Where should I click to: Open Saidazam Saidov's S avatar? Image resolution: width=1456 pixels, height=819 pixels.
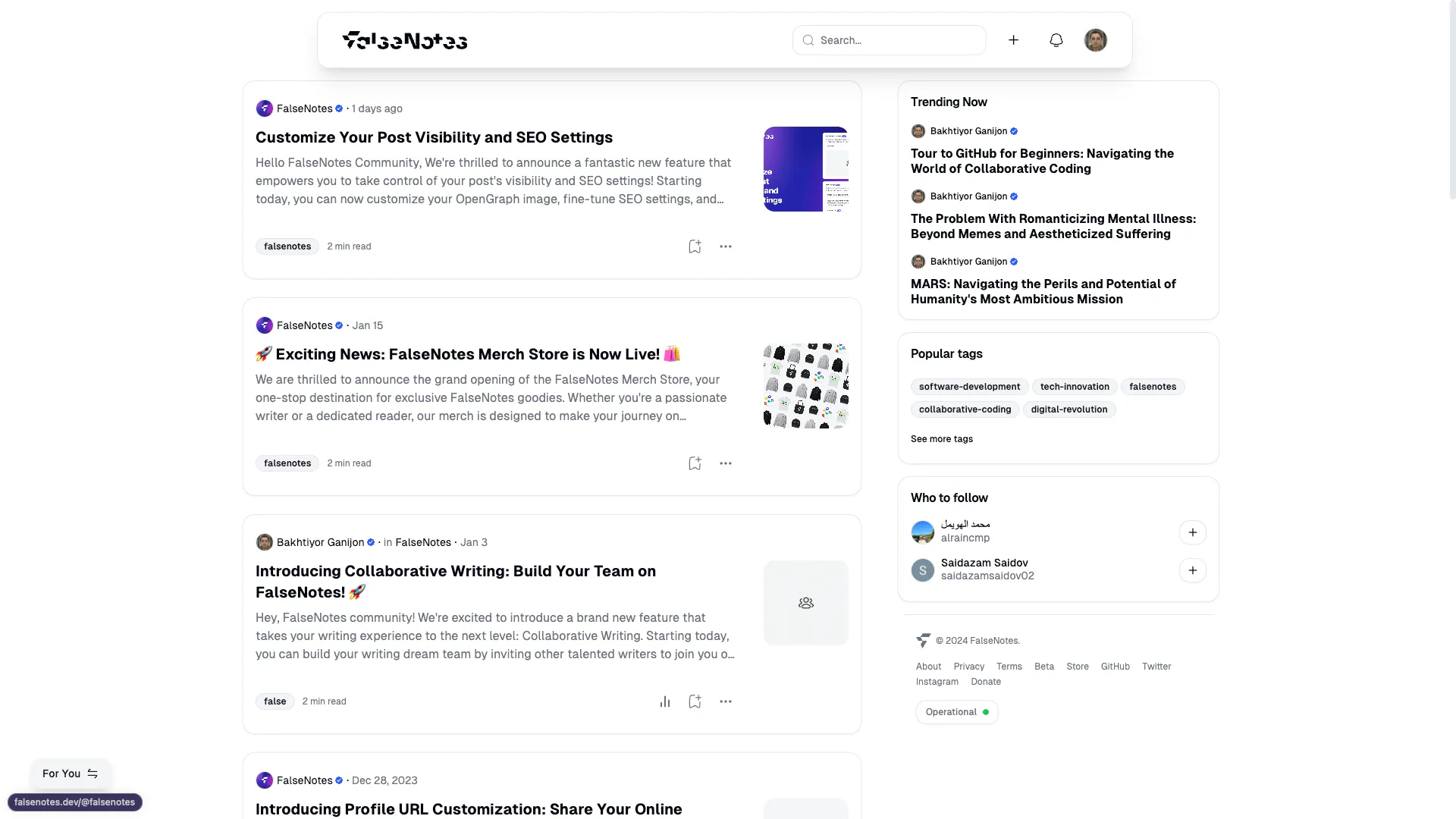(923, 570)
